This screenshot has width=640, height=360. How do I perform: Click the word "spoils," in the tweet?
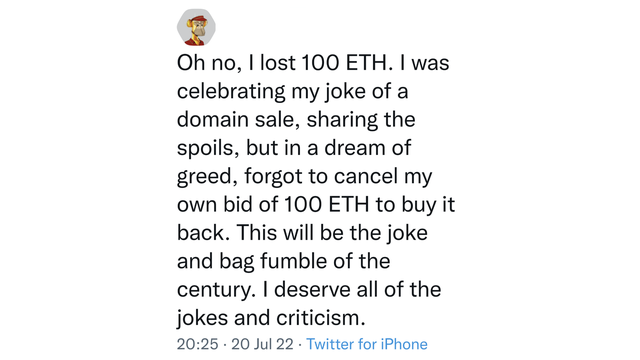pyautogui.click(x=208, y=149)
